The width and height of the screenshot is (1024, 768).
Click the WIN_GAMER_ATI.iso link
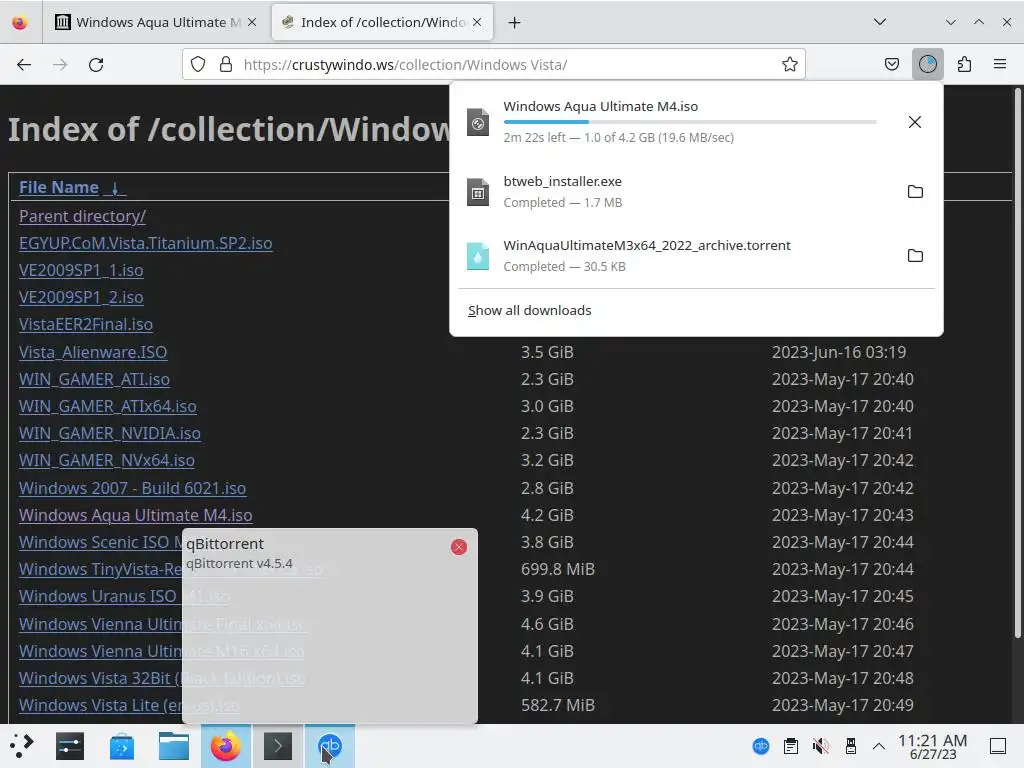click(x=94, y=379)
